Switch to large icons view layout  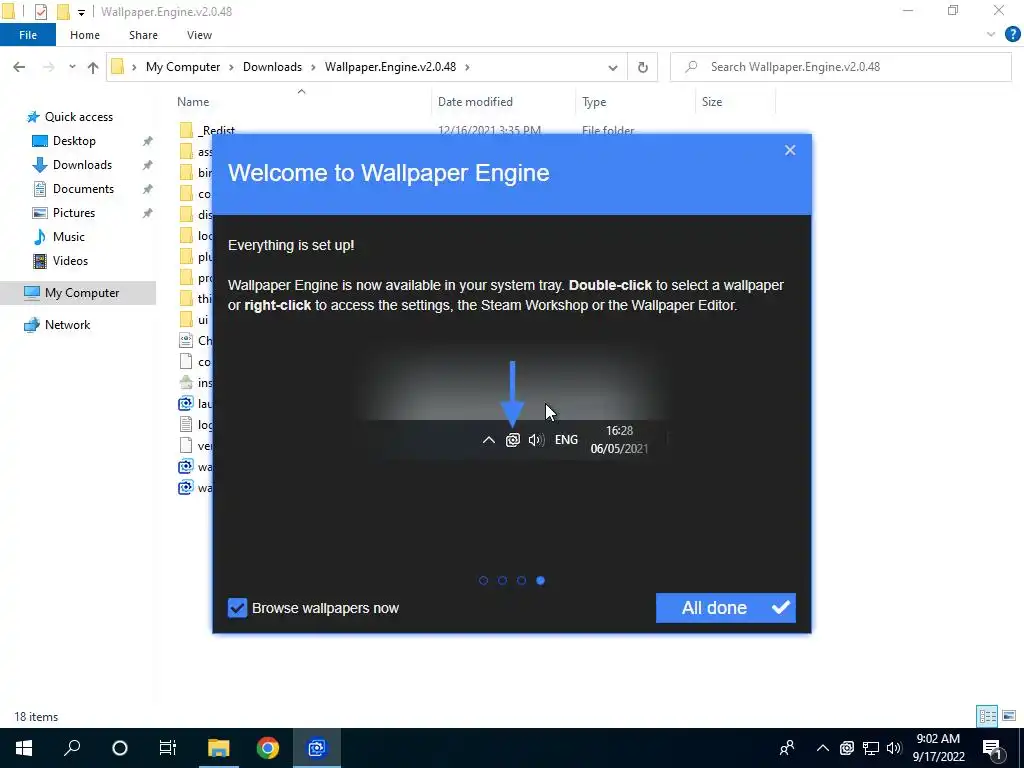point(1009,716)
